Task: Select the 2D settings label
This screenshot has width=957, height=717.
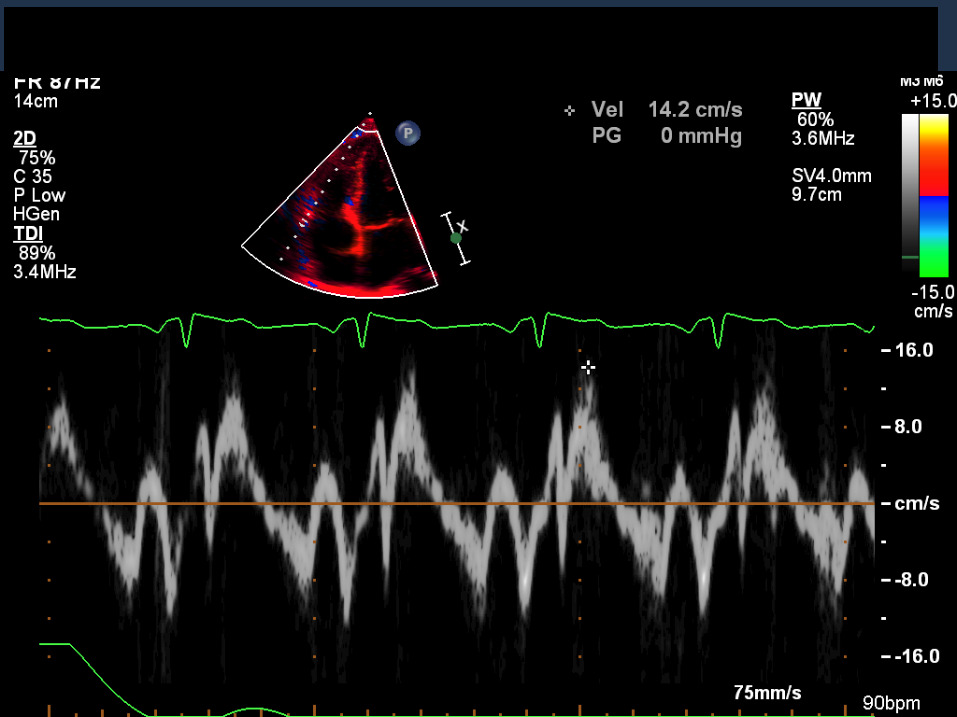Action: [x=23, y=139]
